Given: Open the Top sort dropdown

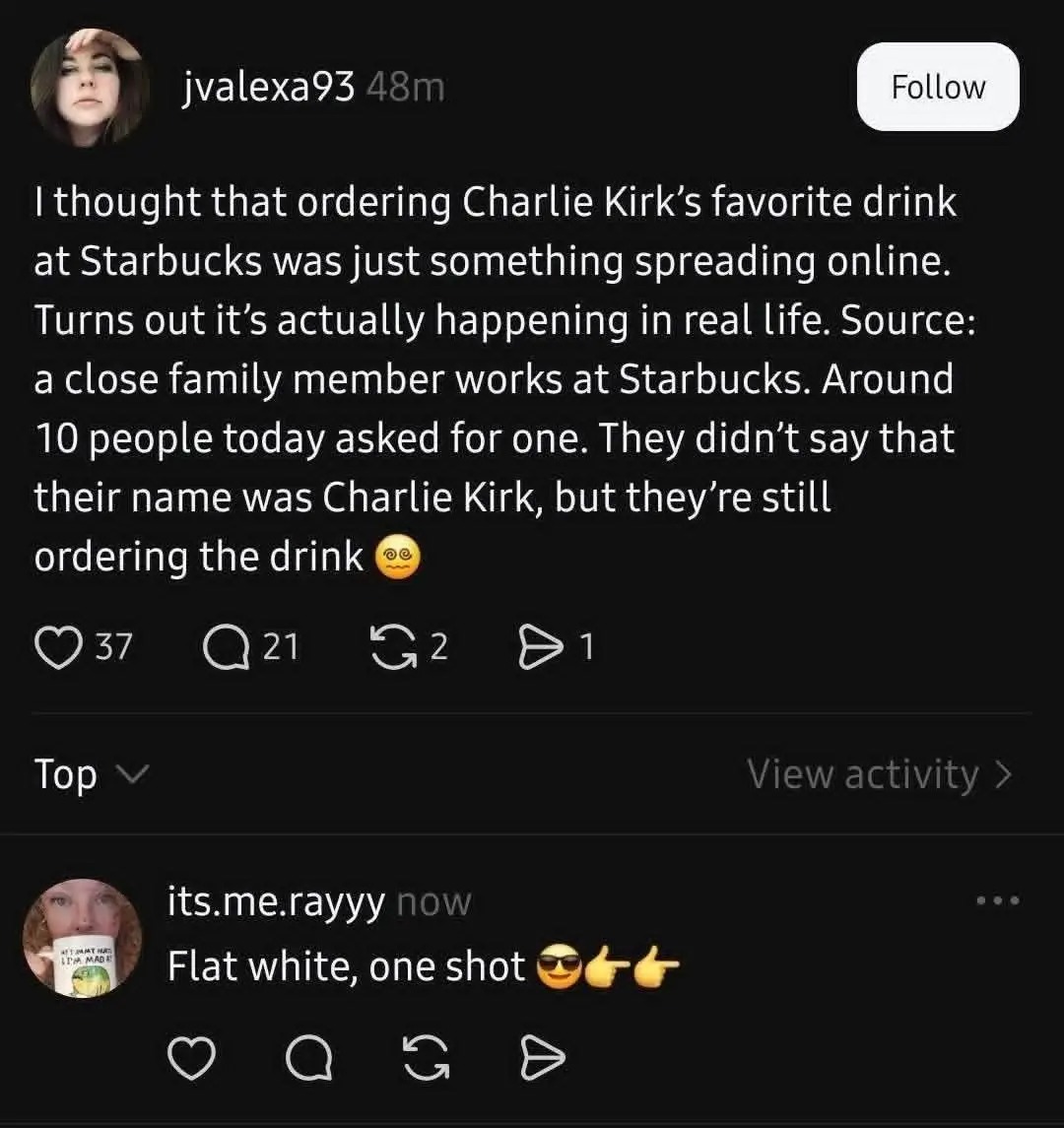Looking at the screenshot, I should (90, 774).
